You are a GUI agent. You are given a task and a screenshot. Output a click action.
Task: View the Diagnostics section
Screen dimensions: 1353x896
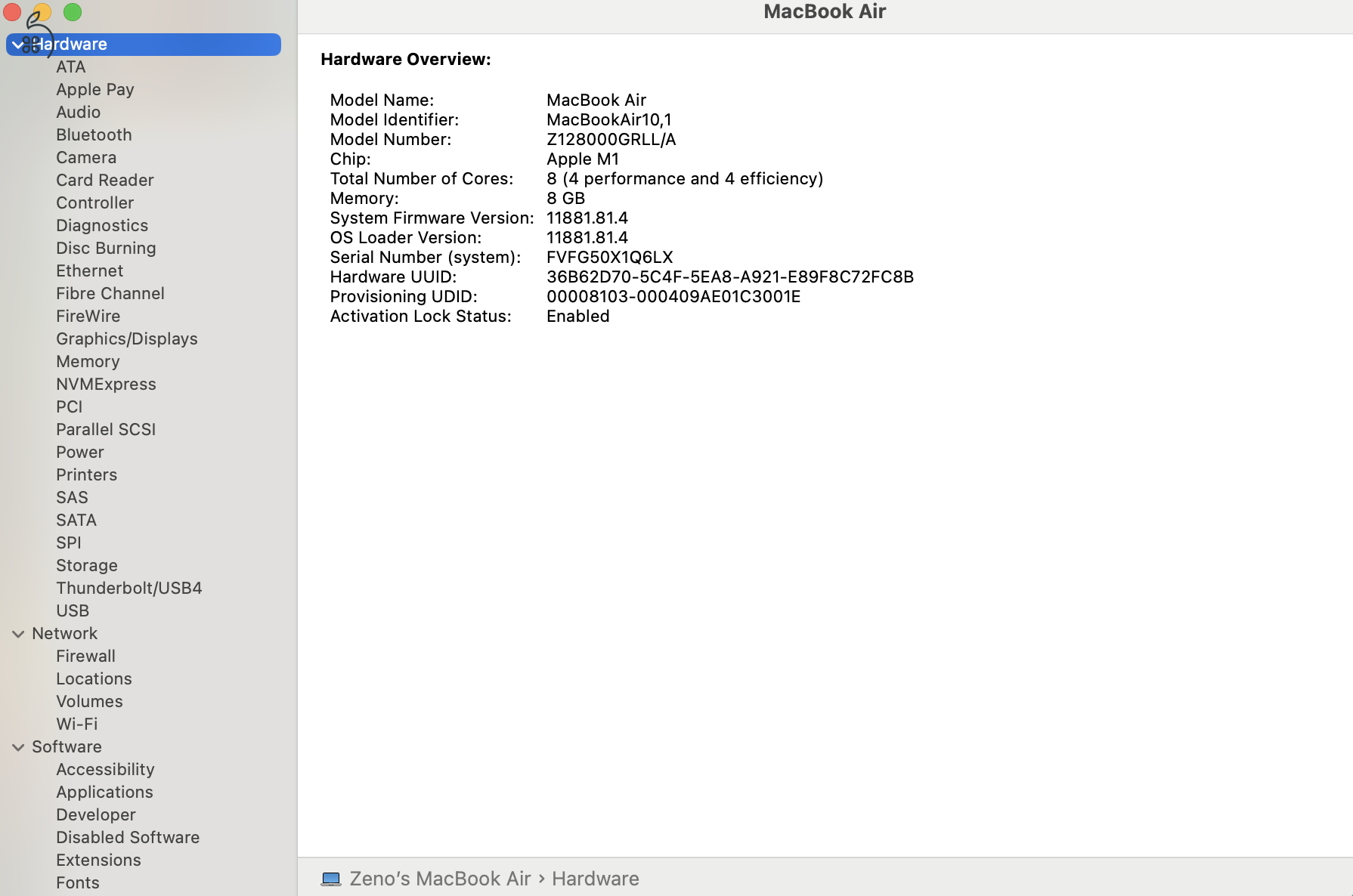tap(102, 226)
